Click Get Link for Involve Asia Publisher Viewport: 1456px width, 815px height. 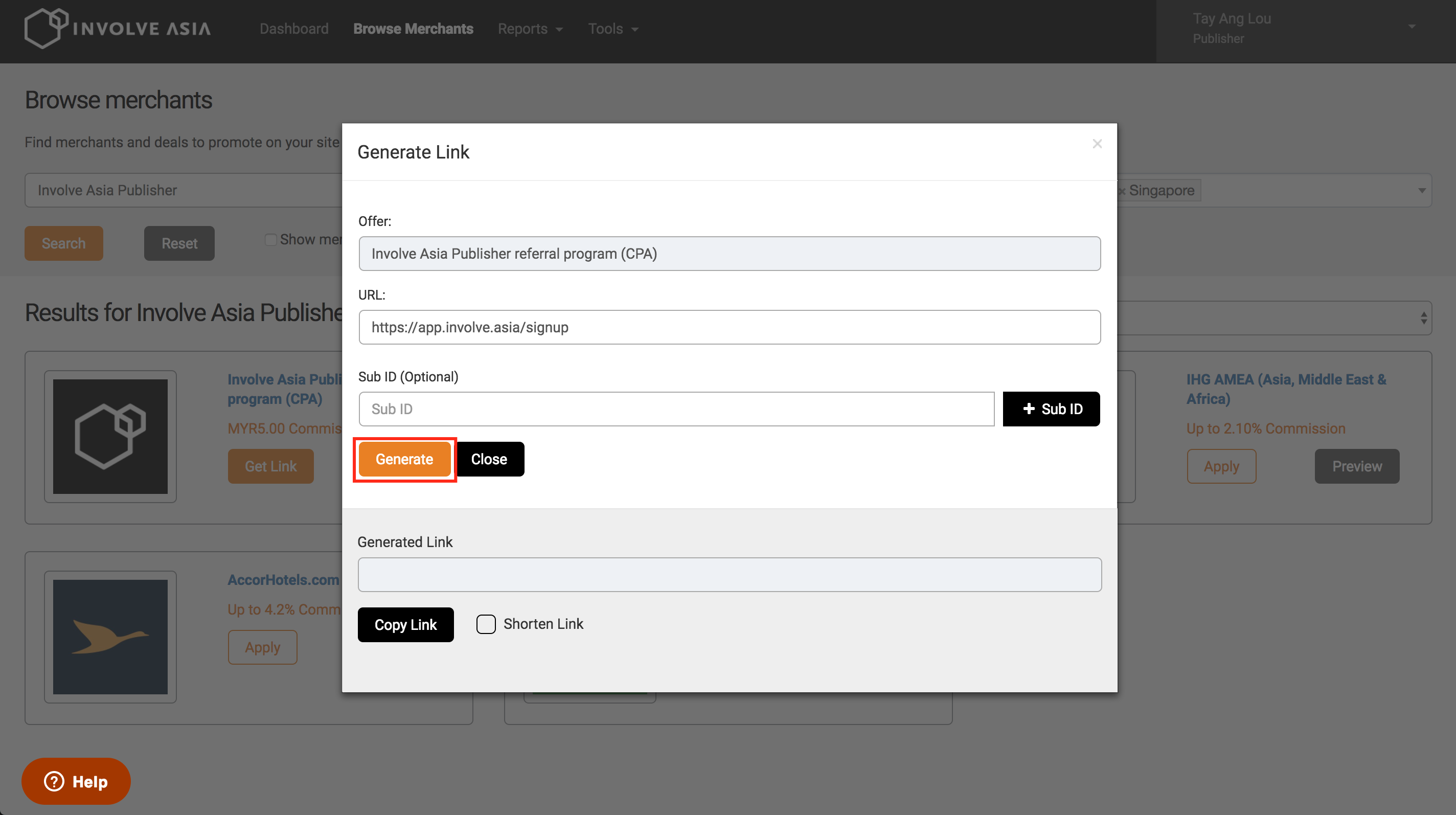[271, 466]
